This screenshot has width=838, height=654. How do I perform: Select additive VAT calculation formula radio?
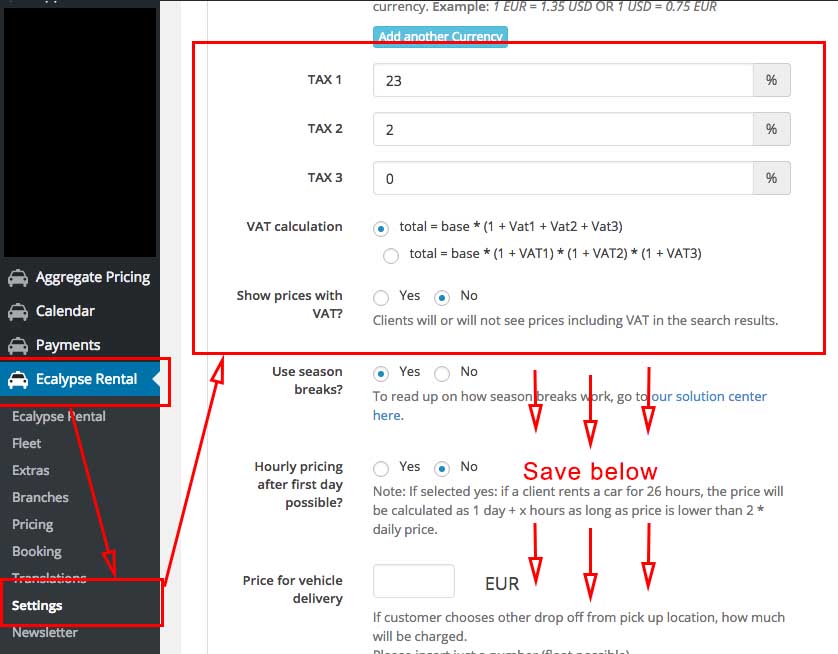coord(381,229)
